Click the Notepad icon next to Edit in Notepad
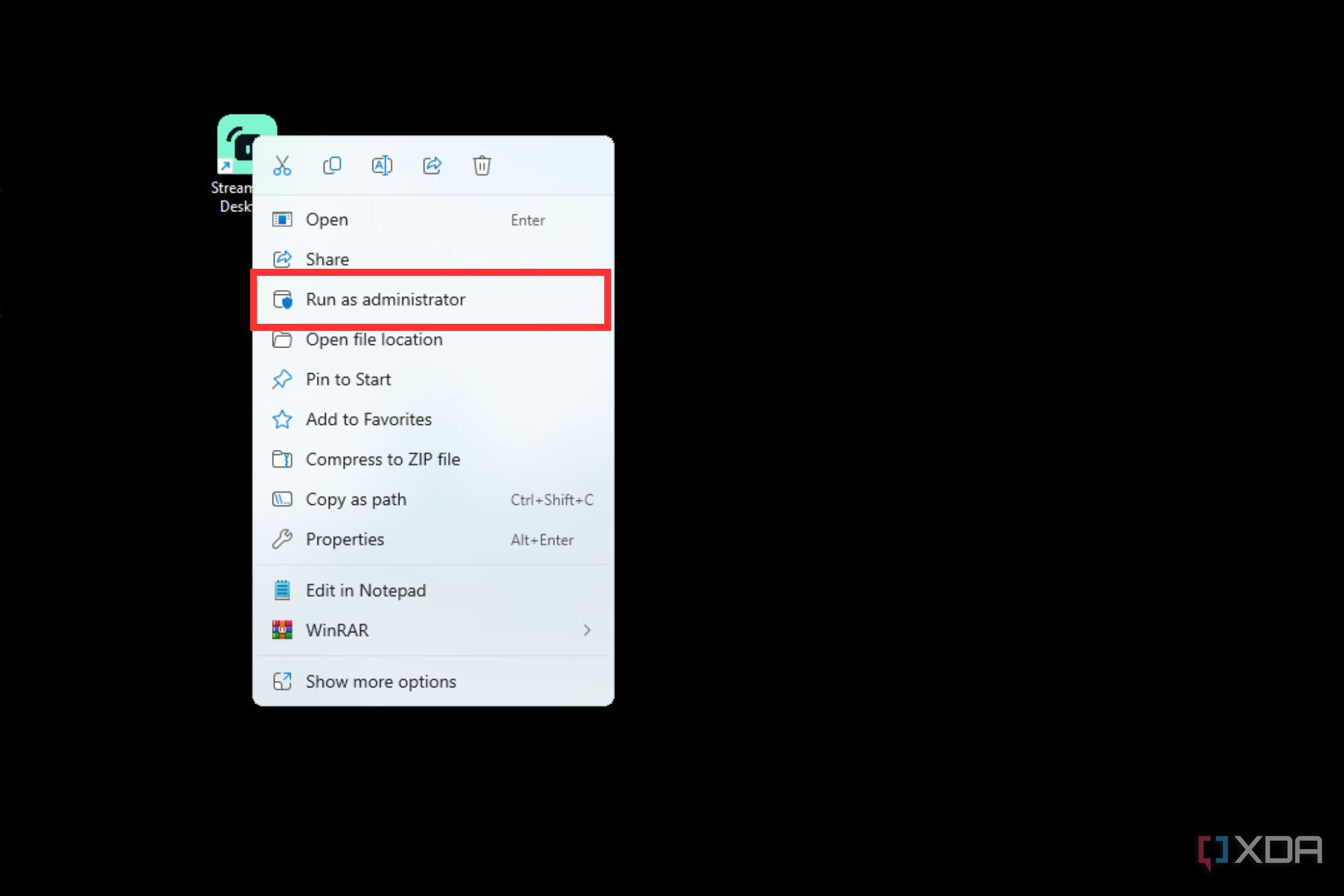Viewport: 1344px width, 896px height. click(282, 589)
